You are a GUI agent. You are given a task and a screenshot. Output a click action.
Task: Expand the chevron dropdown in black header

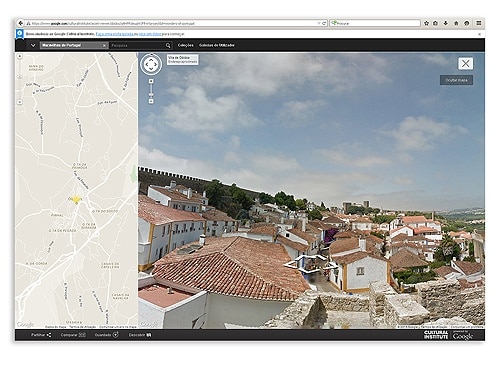33,45
